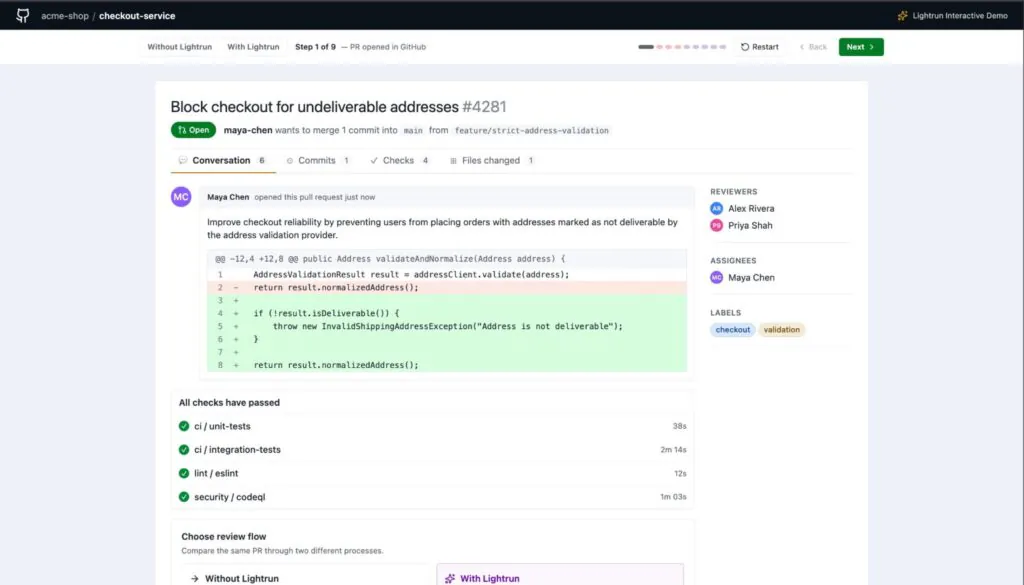Click the 1m 03s codeql duration

(673, 497)
